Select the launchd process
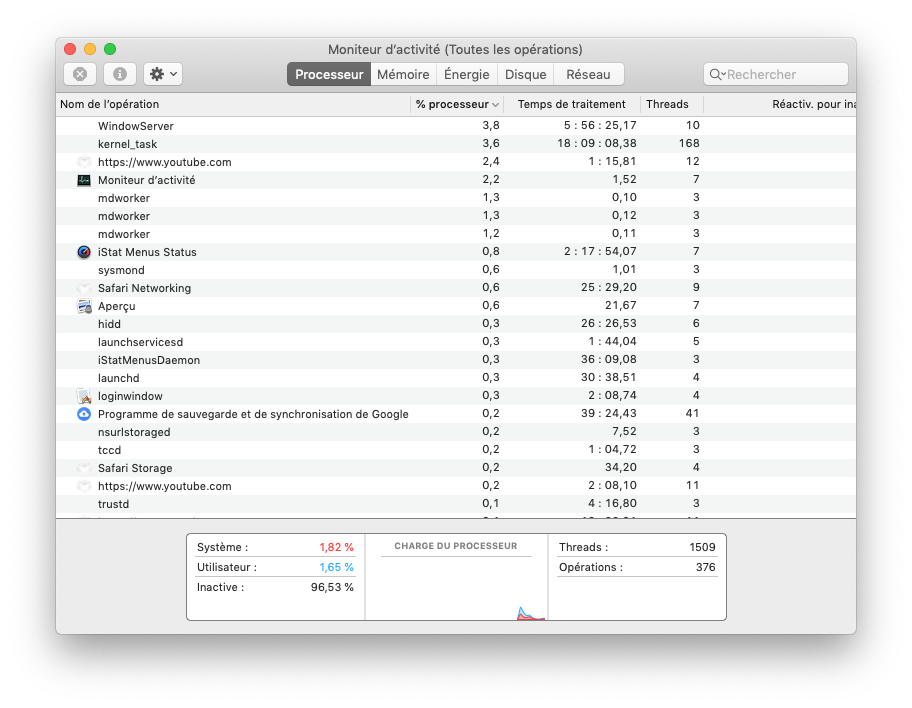Viewport: 912px width, 708px height. coord(456,378)
